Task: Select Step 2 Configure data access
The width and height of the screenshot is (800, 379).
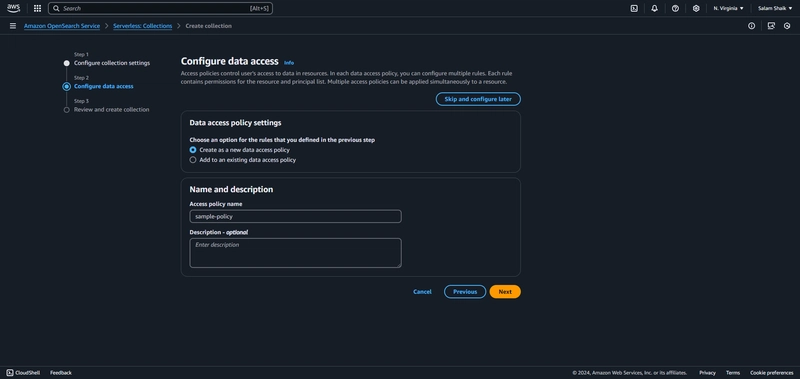Action: tap(104, 86)
